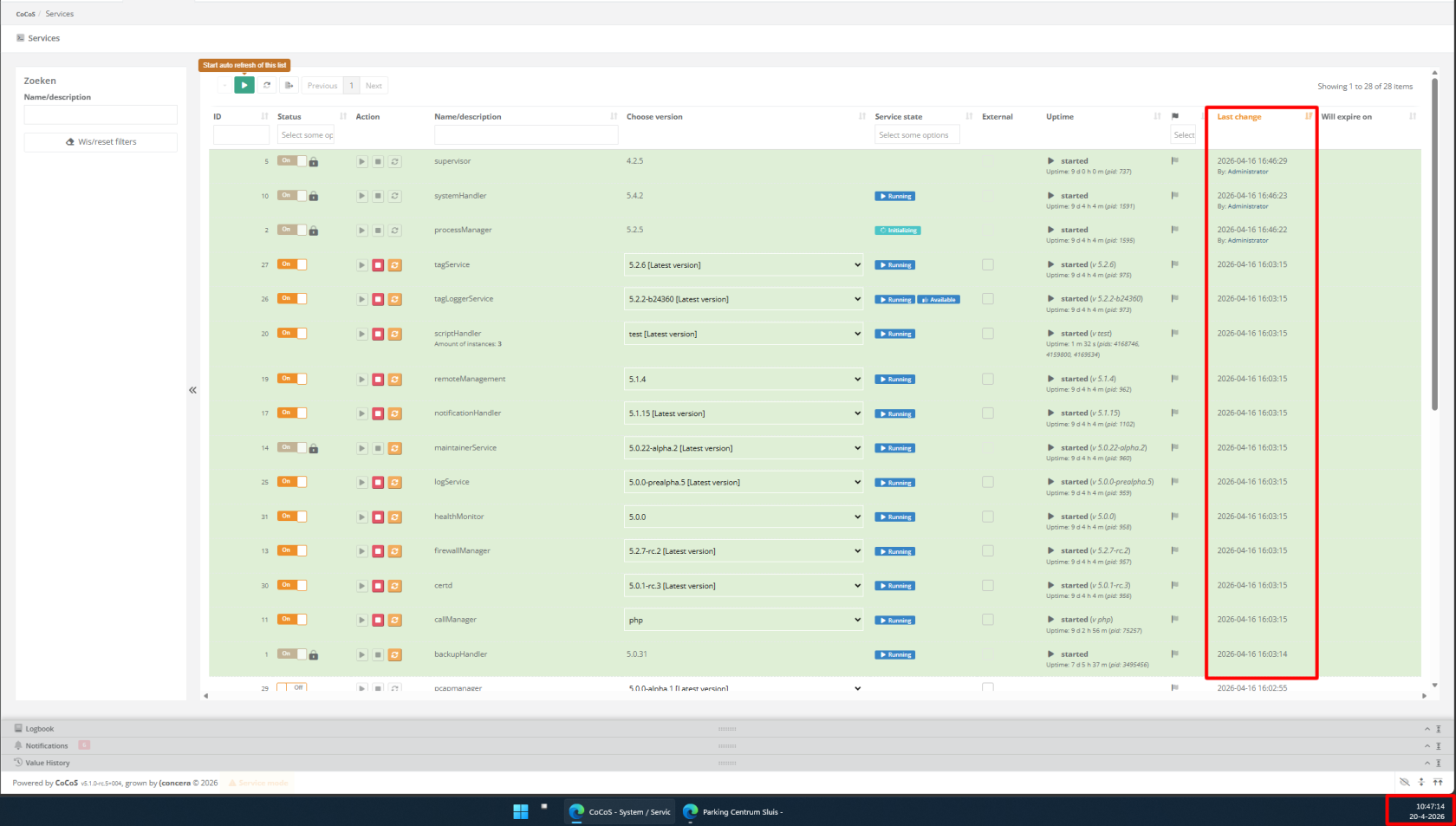Toggle the logService On switch
The width and height of the screenshot is (1456, 826).
pyautogui.click(x=292, y=482)
